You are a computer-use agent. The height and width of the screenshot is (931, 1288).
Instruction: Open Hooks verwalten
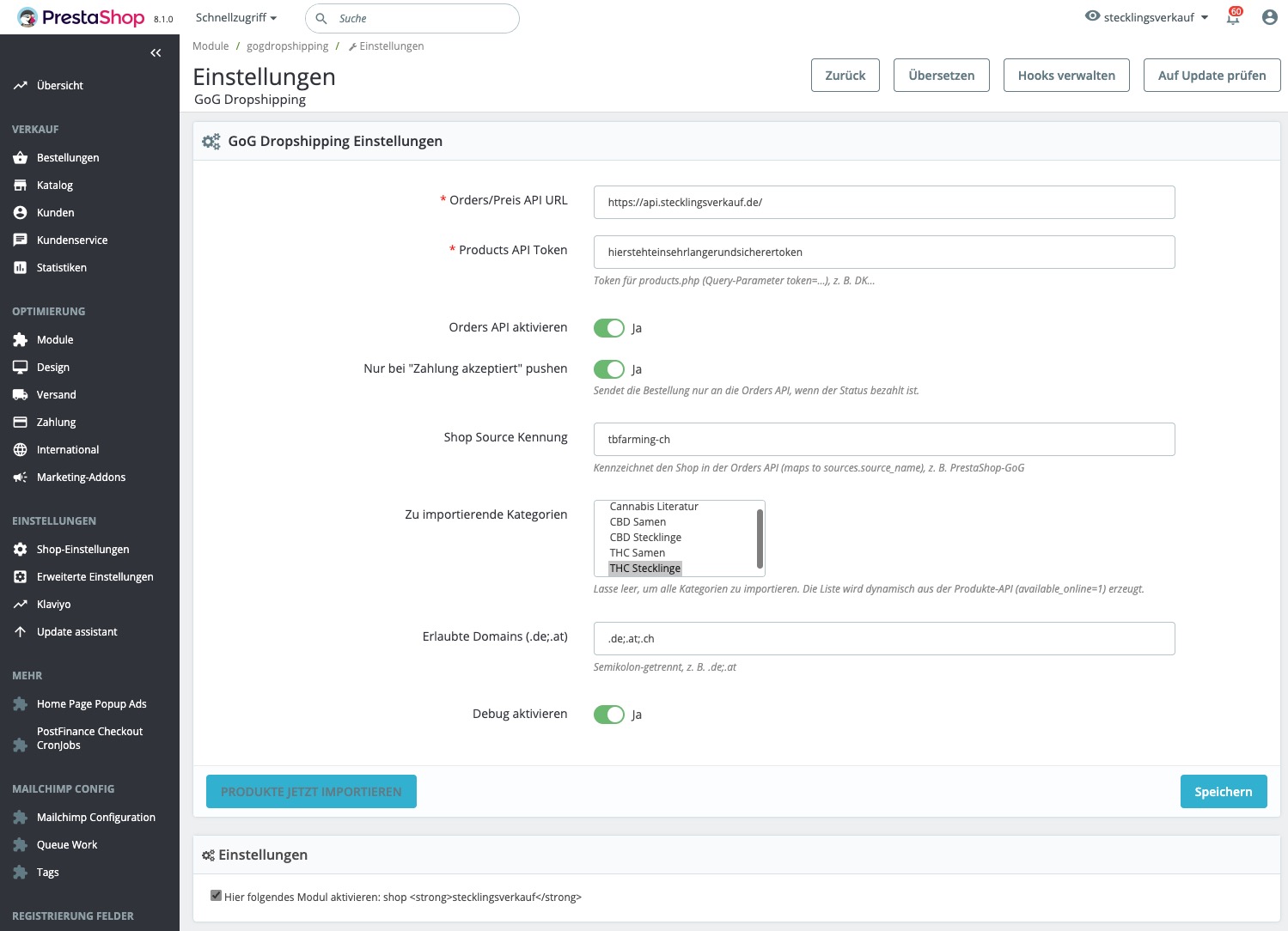click(1065, 75)
